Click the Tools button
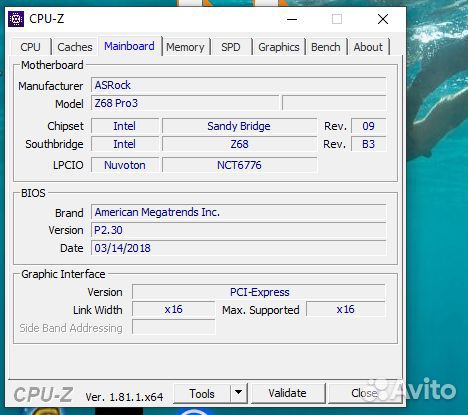The image size is (468, 415). [202, 394]
